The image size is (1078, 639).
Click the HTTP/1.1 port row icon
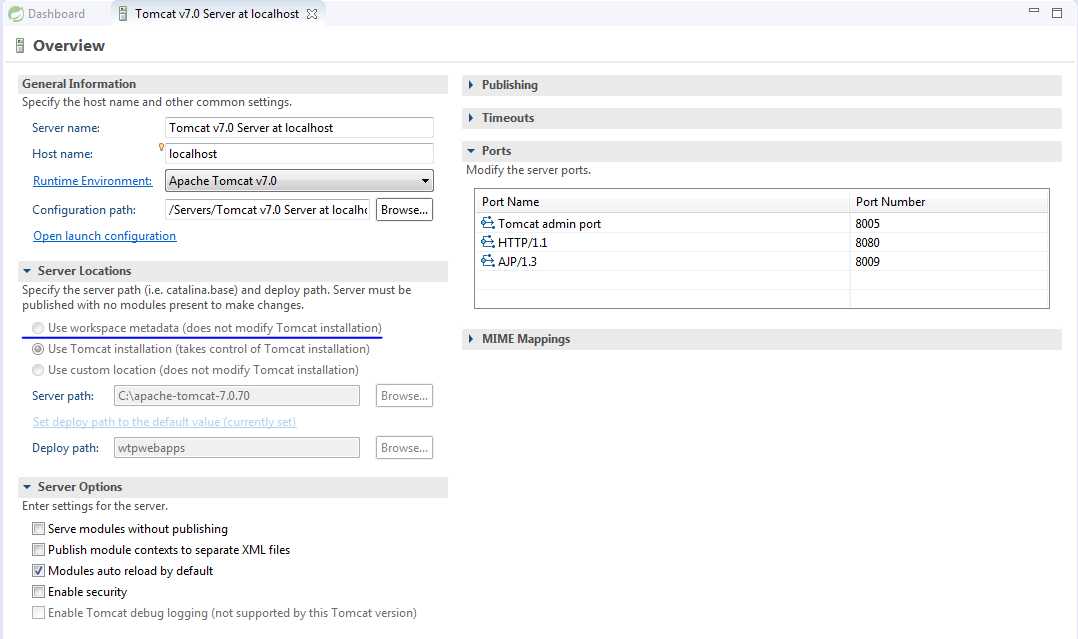[x=487, y=242]
